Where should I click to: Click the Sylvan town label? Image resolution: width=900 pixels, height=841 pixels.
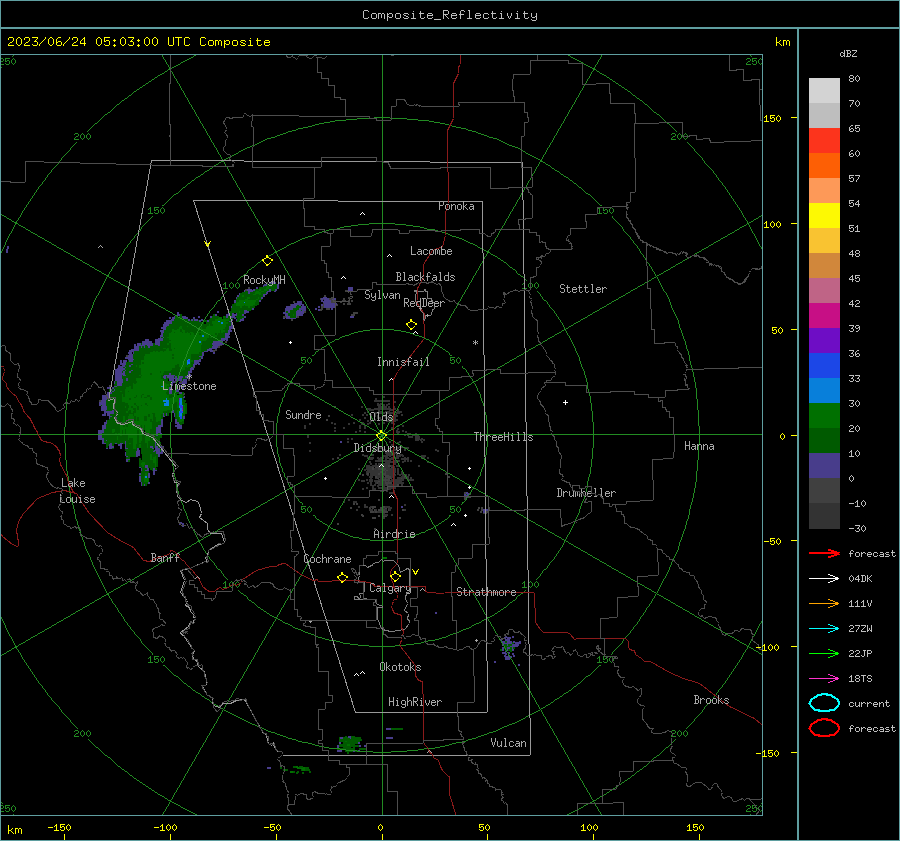click(382, 295)
